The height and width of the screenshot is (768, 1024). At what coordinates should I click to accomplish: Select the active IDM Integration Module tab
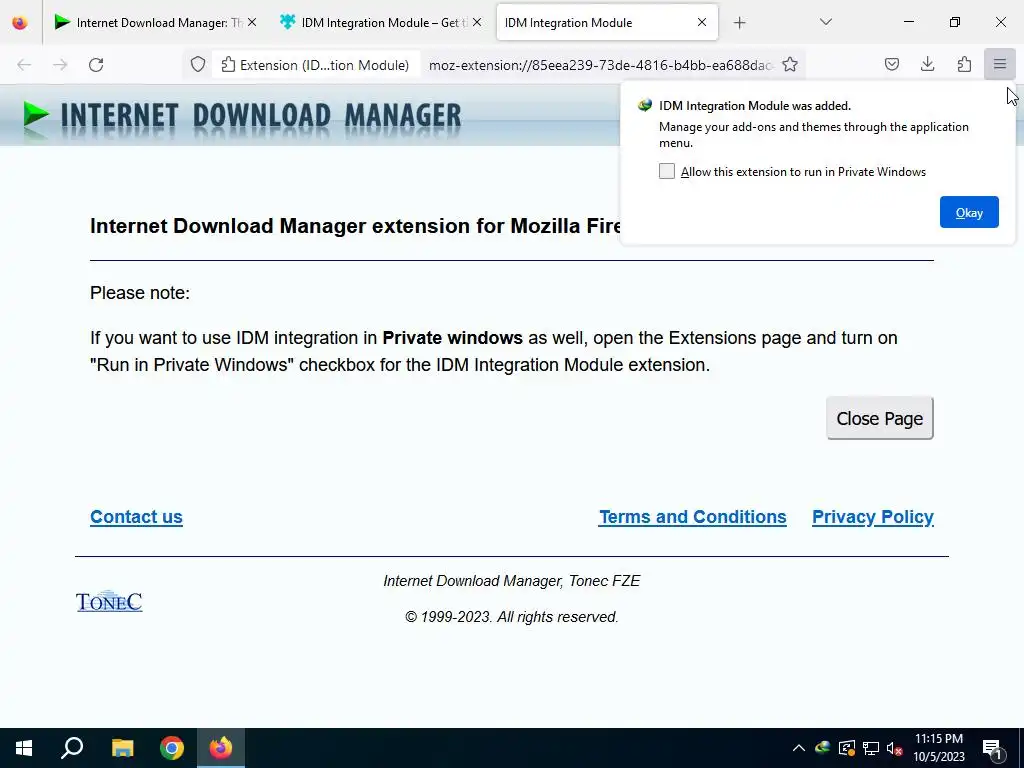point(607,22)
